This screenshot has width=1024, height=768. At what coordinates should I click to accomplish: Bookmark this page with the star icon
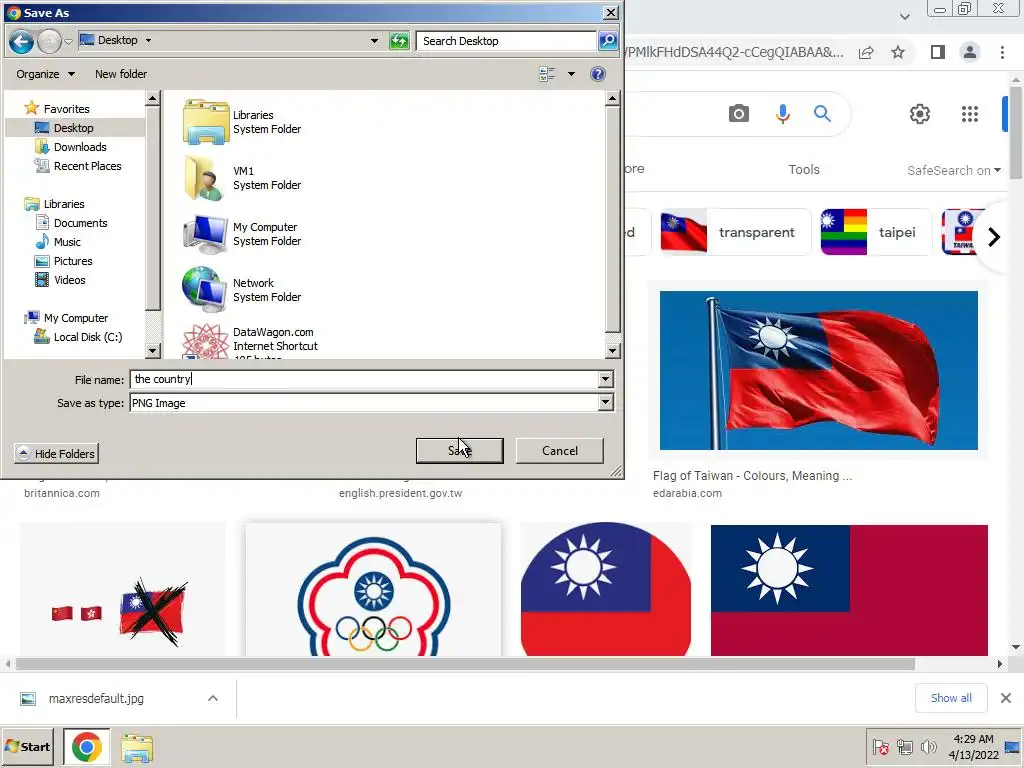tap(898, 52)
